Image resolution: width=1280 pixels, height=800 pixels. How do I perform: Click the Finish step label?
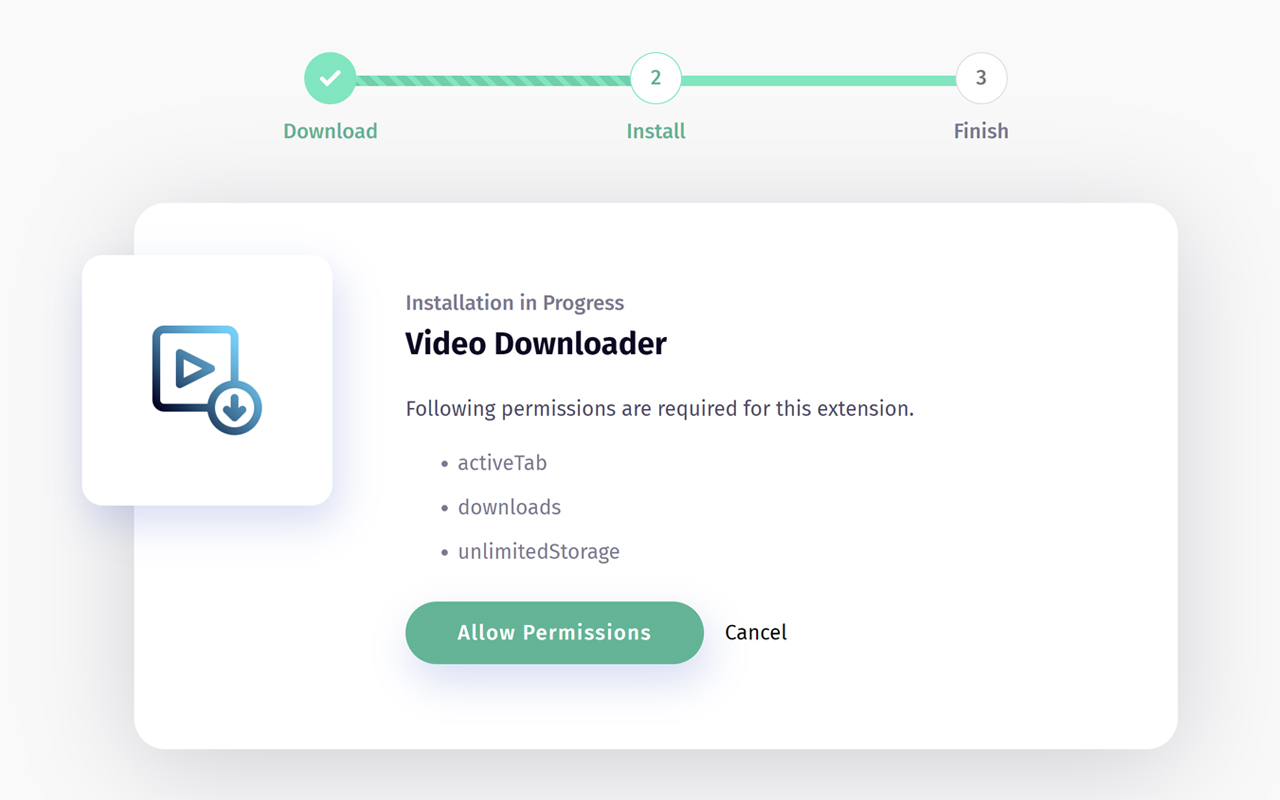point(980,131)
